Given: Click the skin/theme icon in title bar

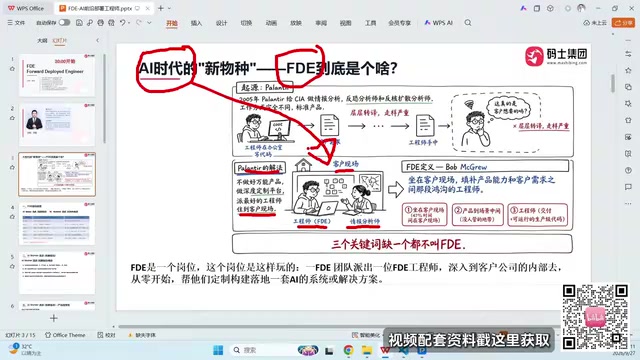Looking at the screenshot, I should click(550, 8).
